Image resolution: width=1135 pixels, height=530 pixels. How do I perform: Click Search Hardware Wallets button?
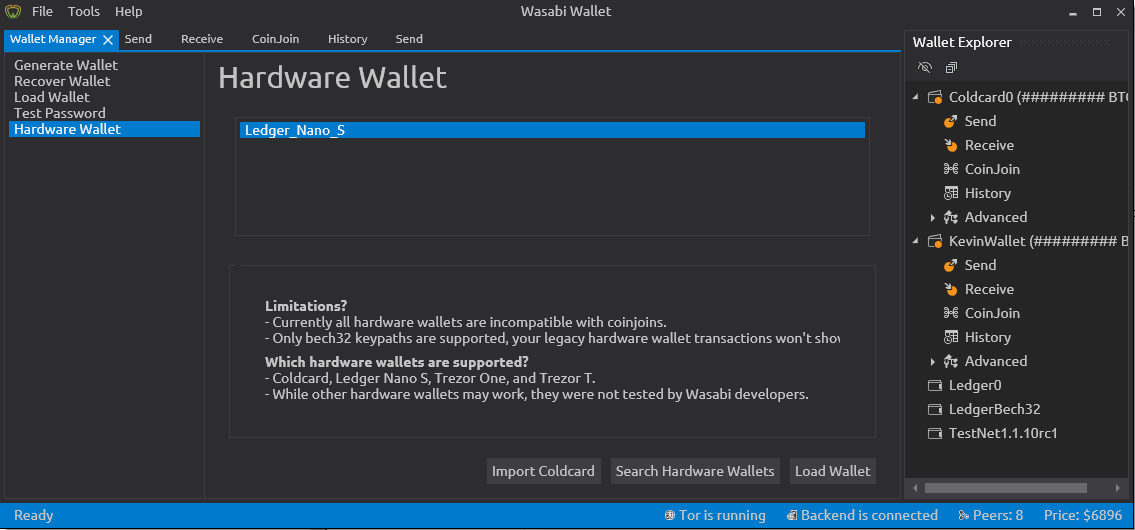point(695,471)
